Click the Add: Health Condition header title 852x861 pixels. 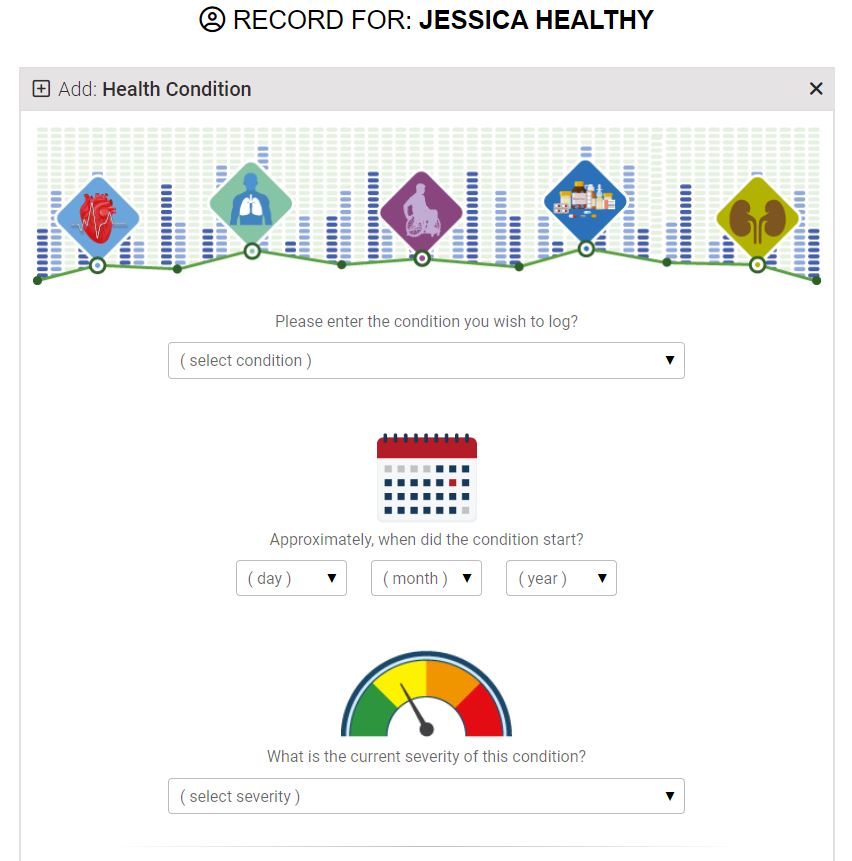155,89
